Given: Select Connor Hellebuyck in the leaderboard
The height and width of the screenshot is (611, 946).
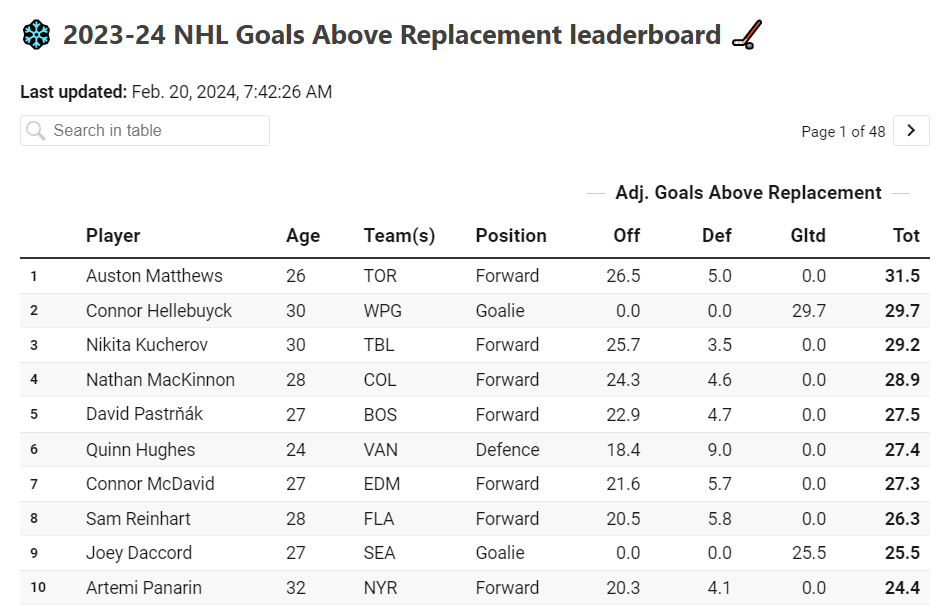Looking at the screenshot, I should tap(160, 311).
